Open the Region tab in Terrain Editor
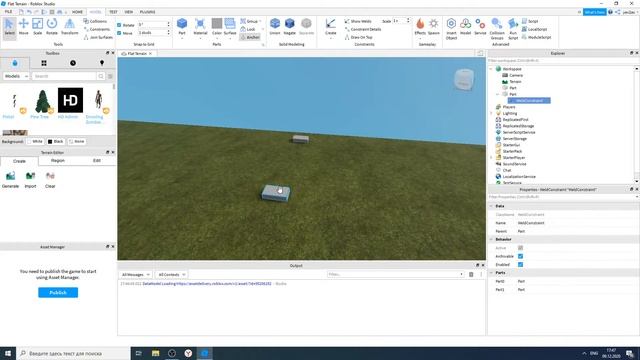This screenshot has width=640, height=360. (x=58, y=161)
